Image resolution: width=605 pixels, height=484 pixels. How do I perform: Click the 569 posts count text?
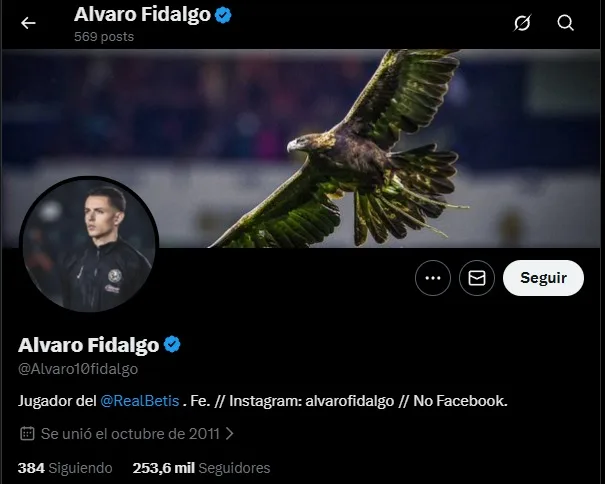click(x=104, y=37)
